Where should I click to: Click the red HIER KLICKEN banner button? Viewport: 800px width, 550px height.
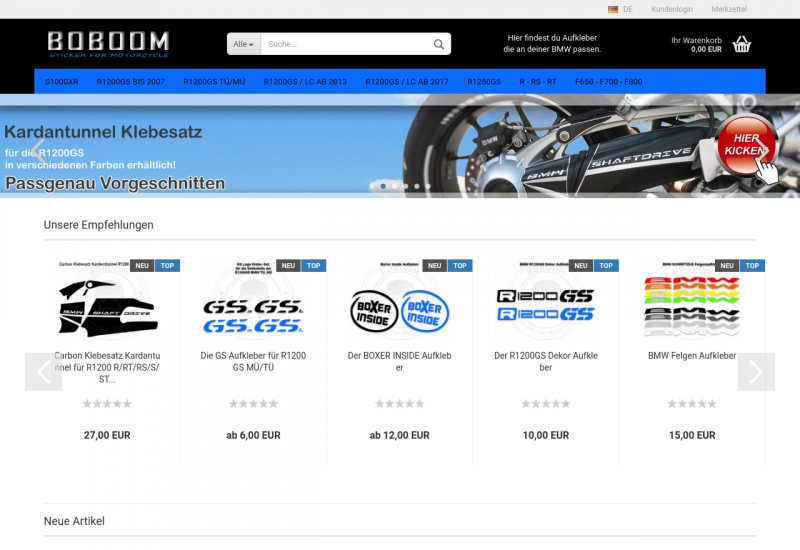746,145
